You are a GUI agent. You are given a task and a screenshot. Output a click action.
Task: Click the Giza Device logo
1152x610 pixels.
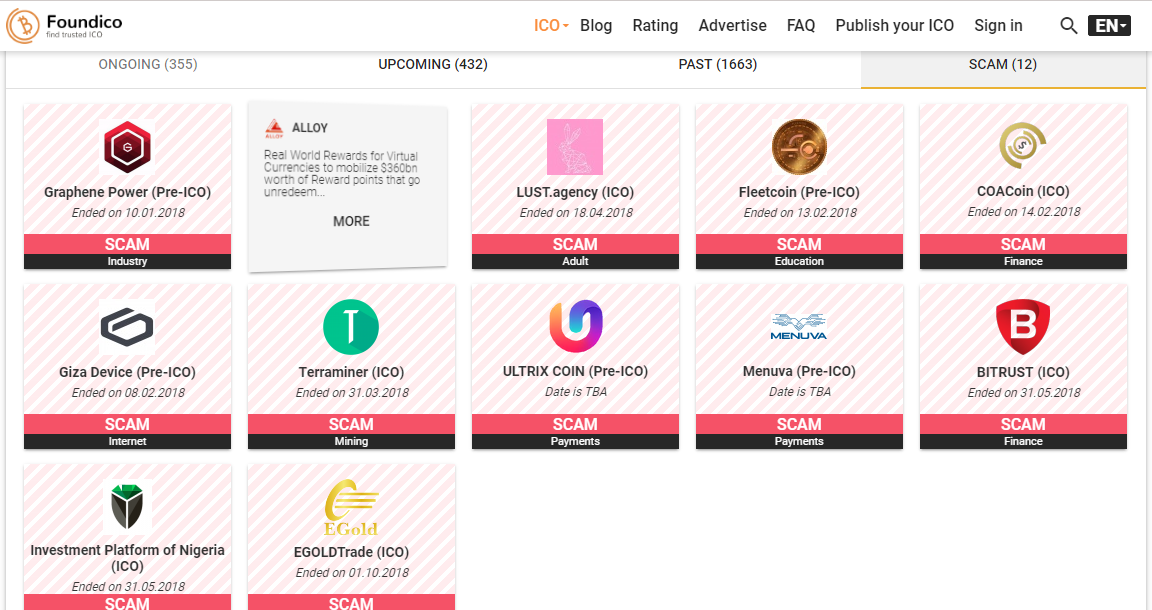(127, 327)
